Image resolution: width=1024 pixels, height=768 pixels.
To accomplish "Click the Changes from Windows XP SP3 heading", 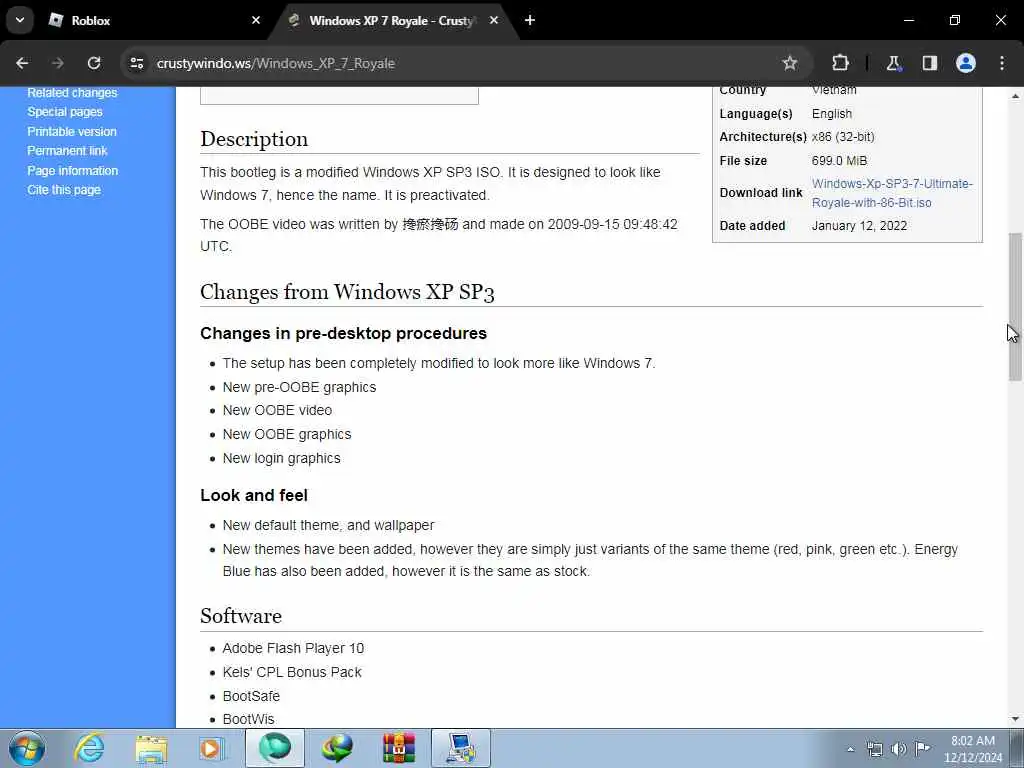I will [347, 292].
